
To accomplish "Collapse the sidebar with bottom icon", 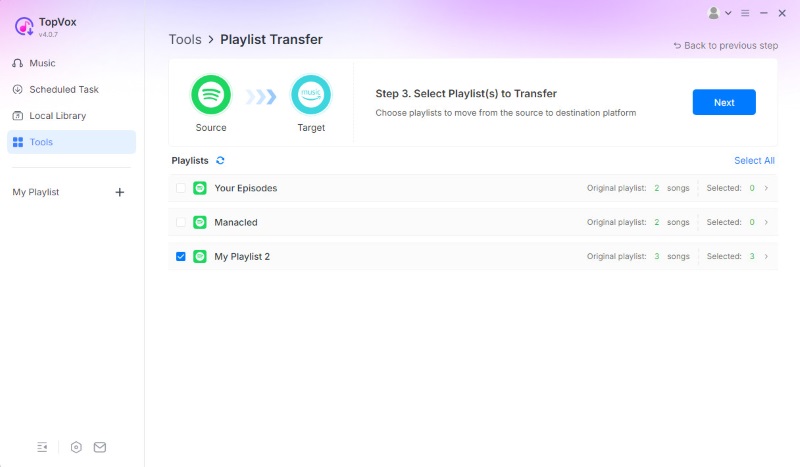I will click(x=42, y=447).
